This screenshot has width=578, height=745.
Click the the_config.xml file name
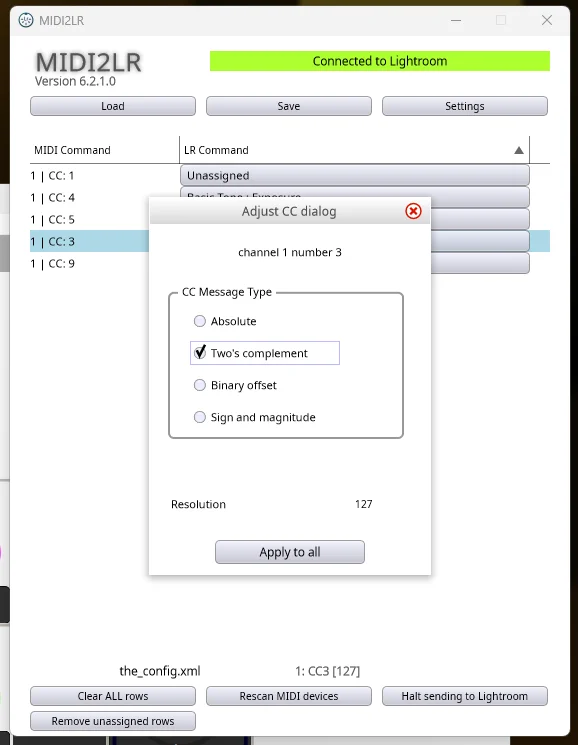pos(160,671)
